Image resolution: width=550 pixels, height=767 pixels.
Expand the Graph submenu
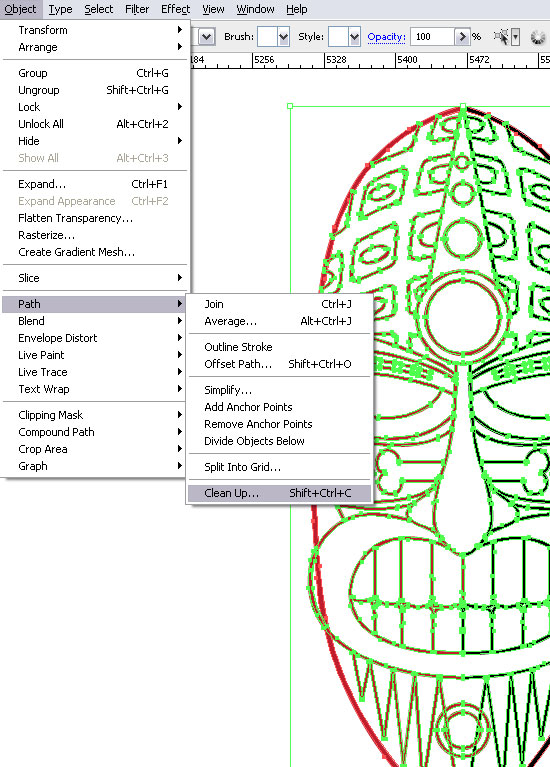pos(94,466)
